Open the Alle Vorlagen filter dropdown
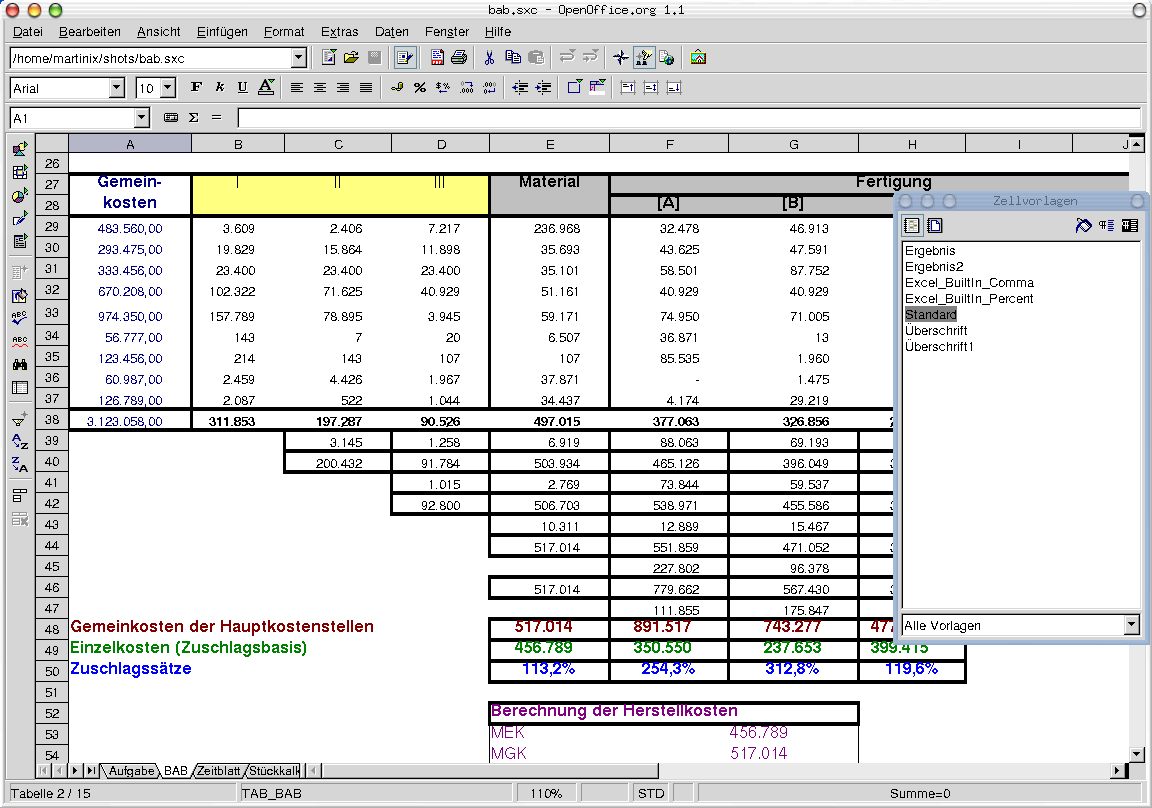The image size is (1152, 808). click(1131, 625)
